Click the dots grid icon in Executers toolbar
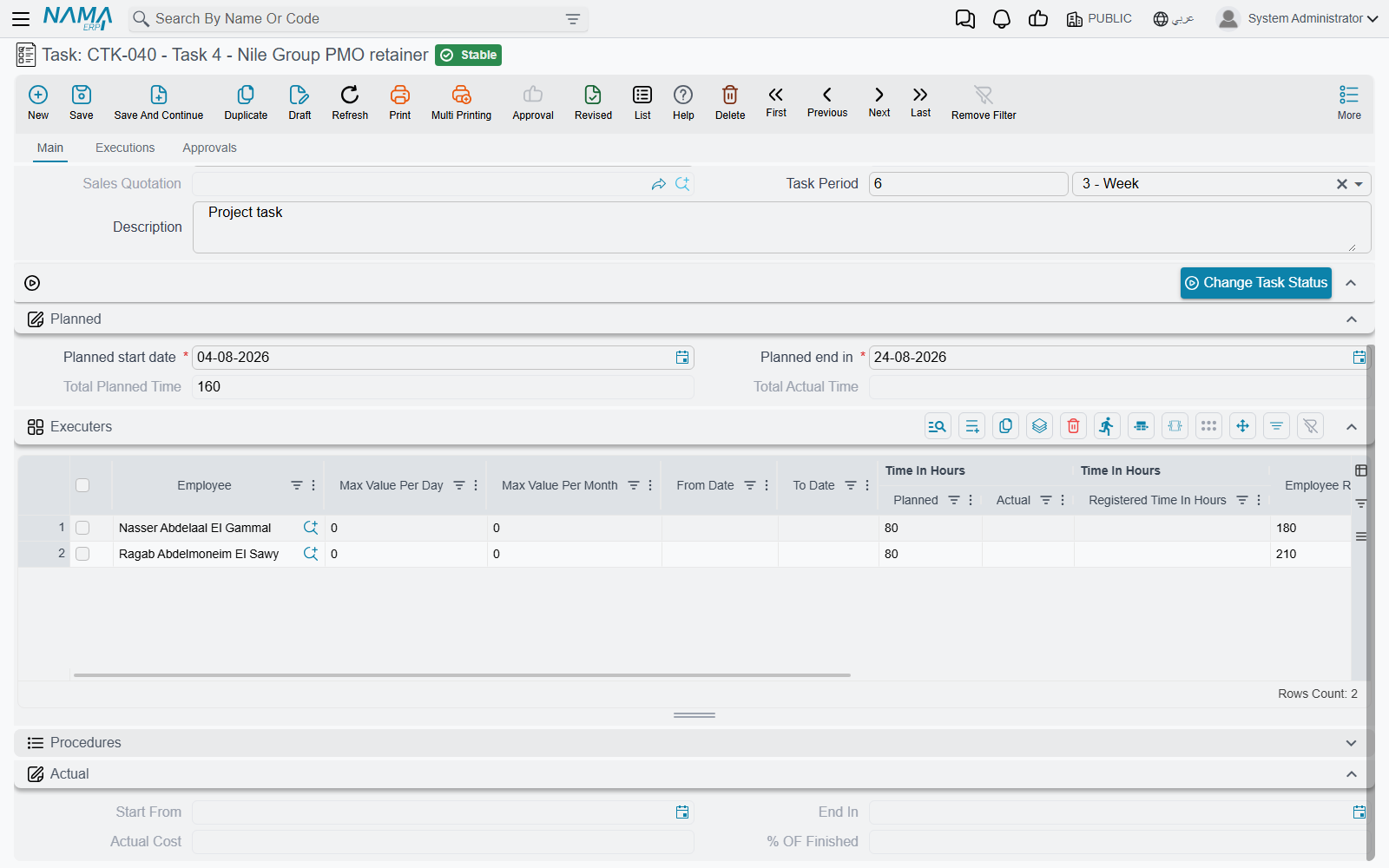Viewport: 1389px width, 868px height. [x=1208, y=426]
